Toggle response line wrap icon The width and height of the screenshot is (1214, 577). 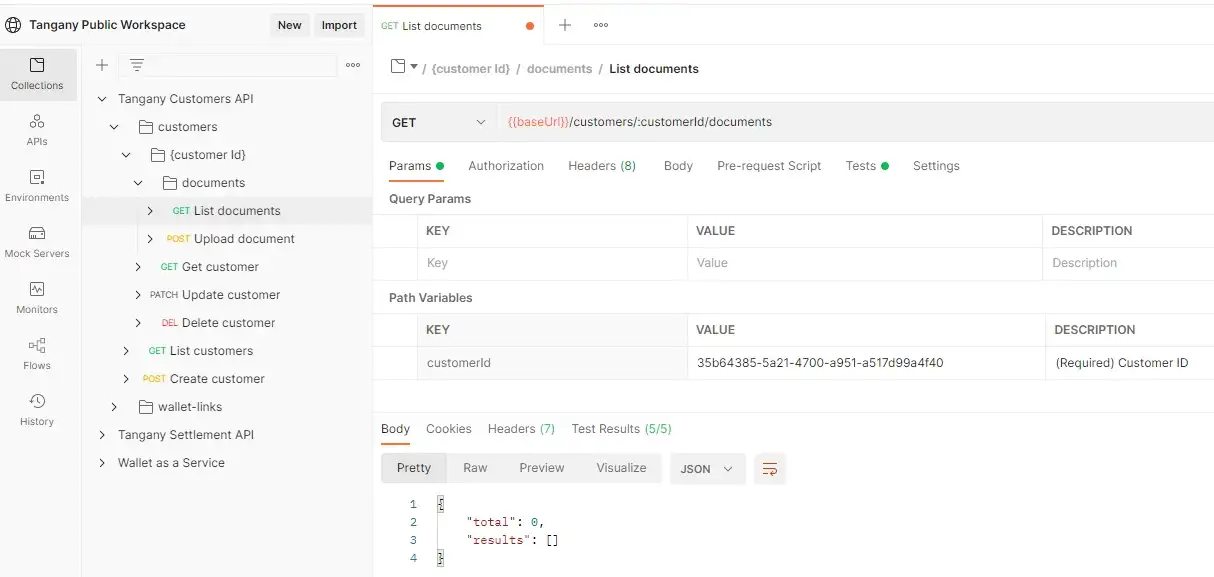(770, 468)
